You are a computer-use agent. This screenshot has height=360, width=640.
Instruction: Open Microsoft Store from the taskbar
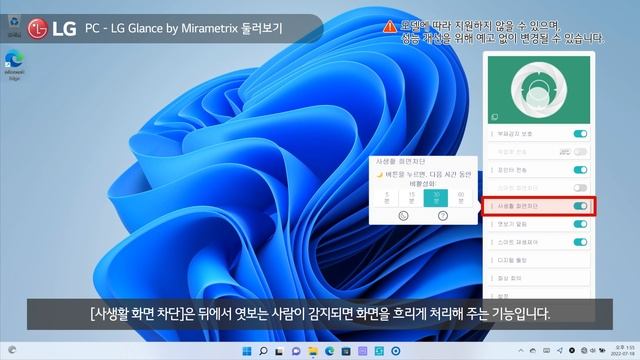click(x=346, y=351)
